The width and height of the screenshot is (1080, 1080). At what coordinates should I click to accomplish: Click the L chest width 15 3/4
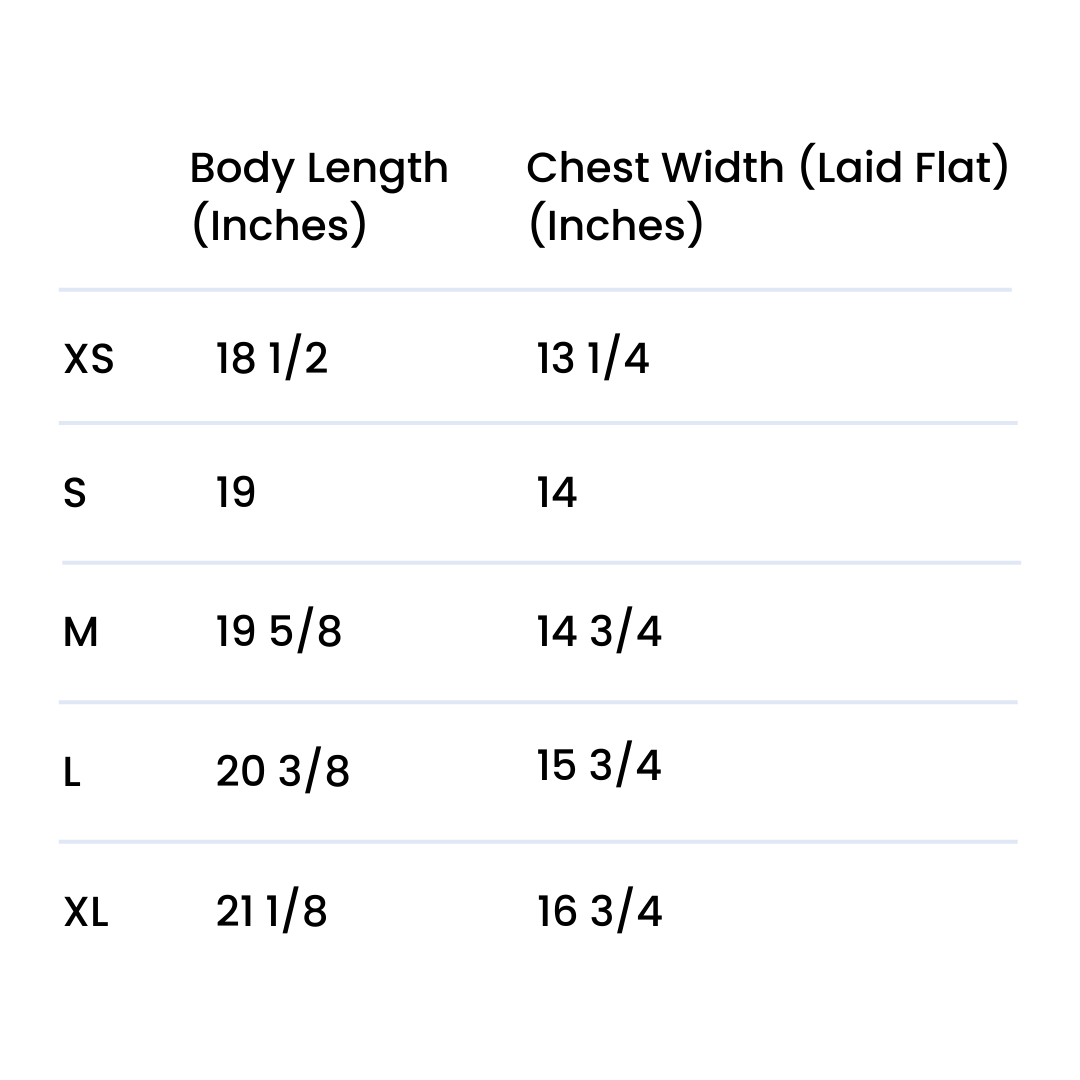599,766
